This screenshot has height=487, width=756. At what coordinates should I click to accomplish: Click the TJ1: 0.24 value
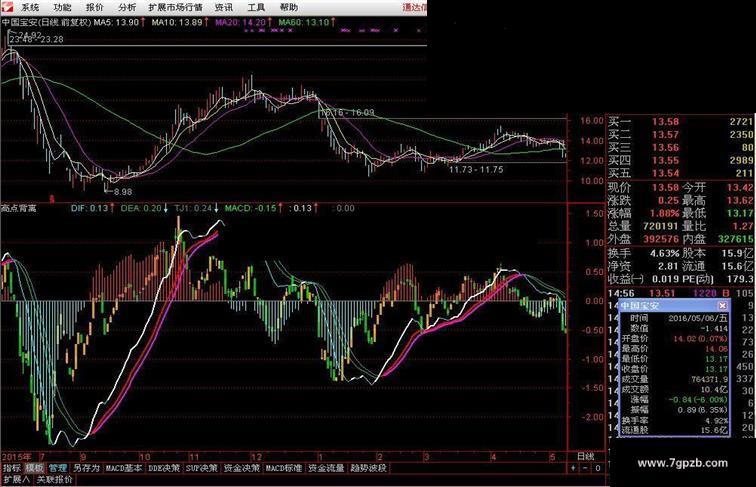click(196, 208)
